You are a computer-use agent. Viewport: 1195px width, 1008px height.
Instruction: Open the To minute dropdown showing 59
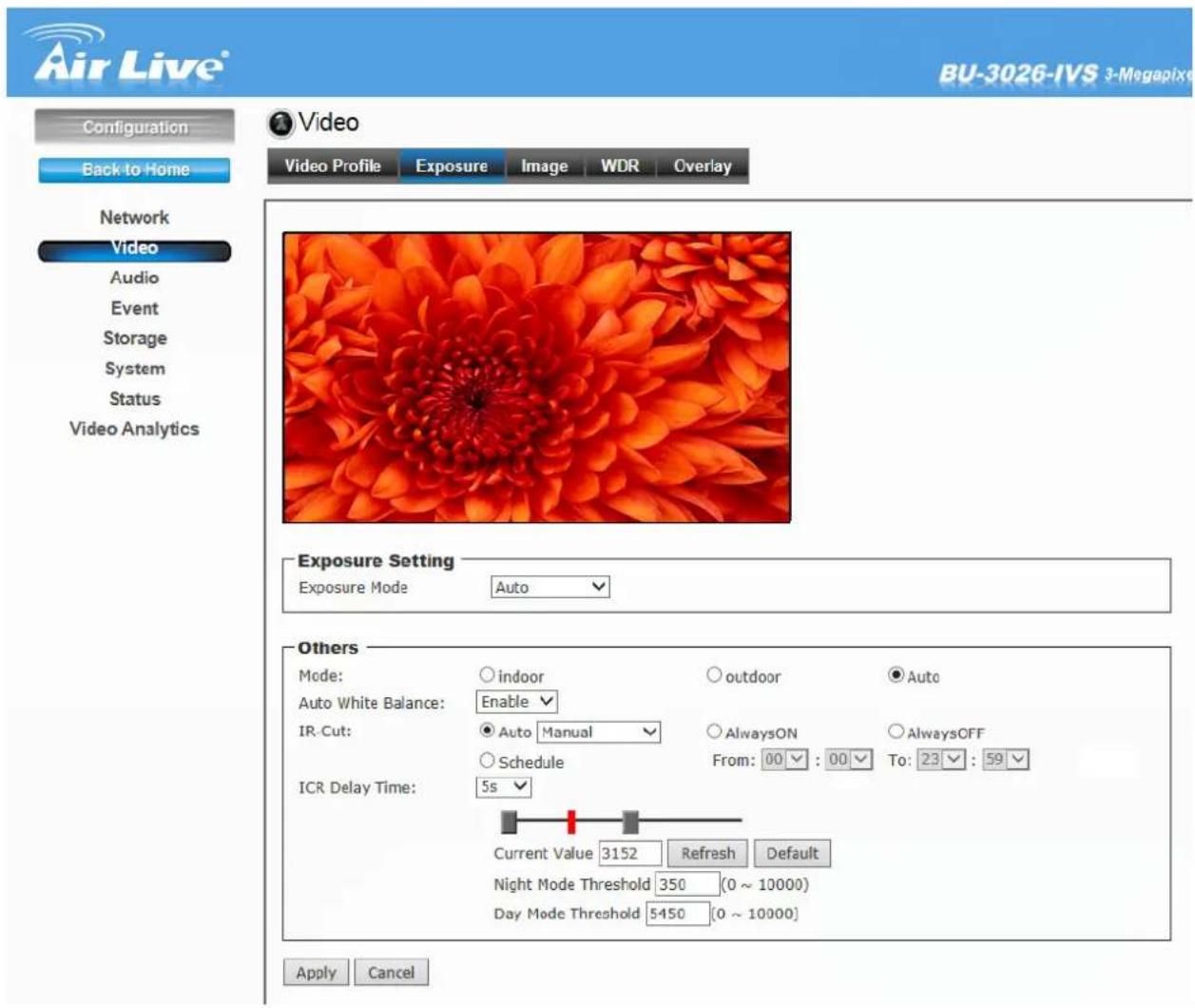(1005, 760)
